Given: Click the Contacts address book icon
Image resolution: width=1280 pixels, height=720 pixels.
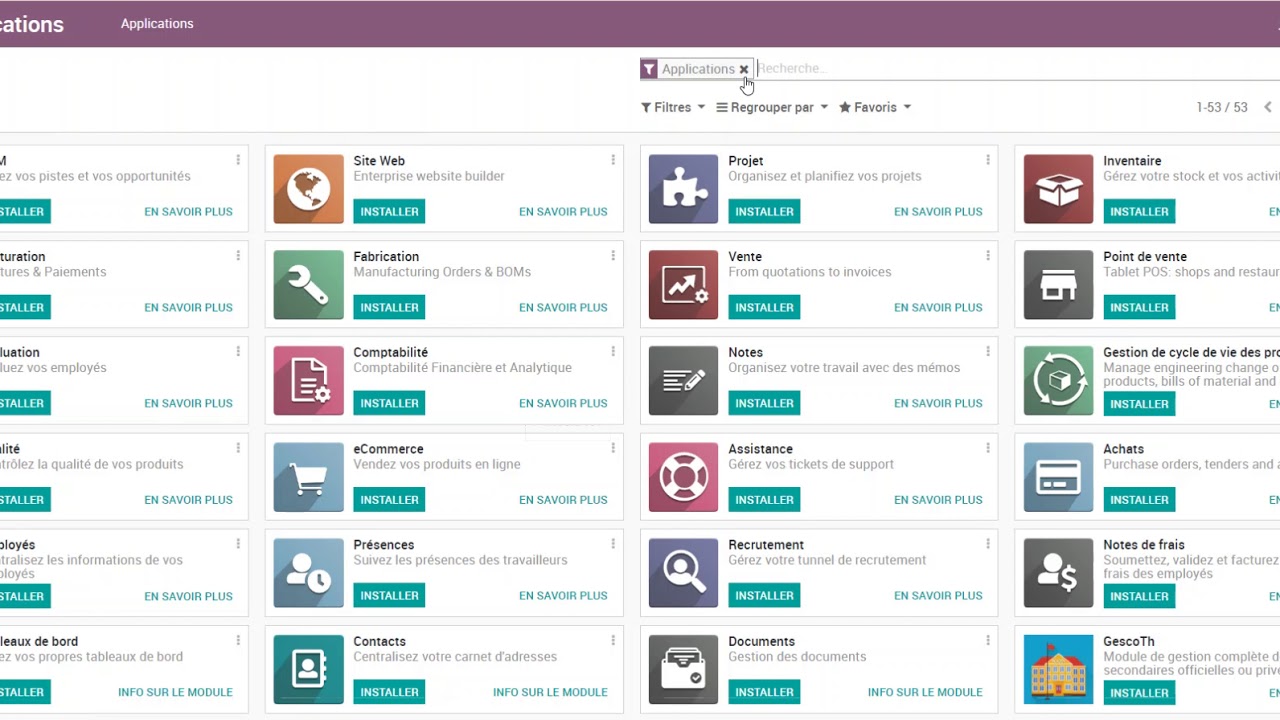Looking at the screenshot, I should pyautogui.click(x=308, y=670).
